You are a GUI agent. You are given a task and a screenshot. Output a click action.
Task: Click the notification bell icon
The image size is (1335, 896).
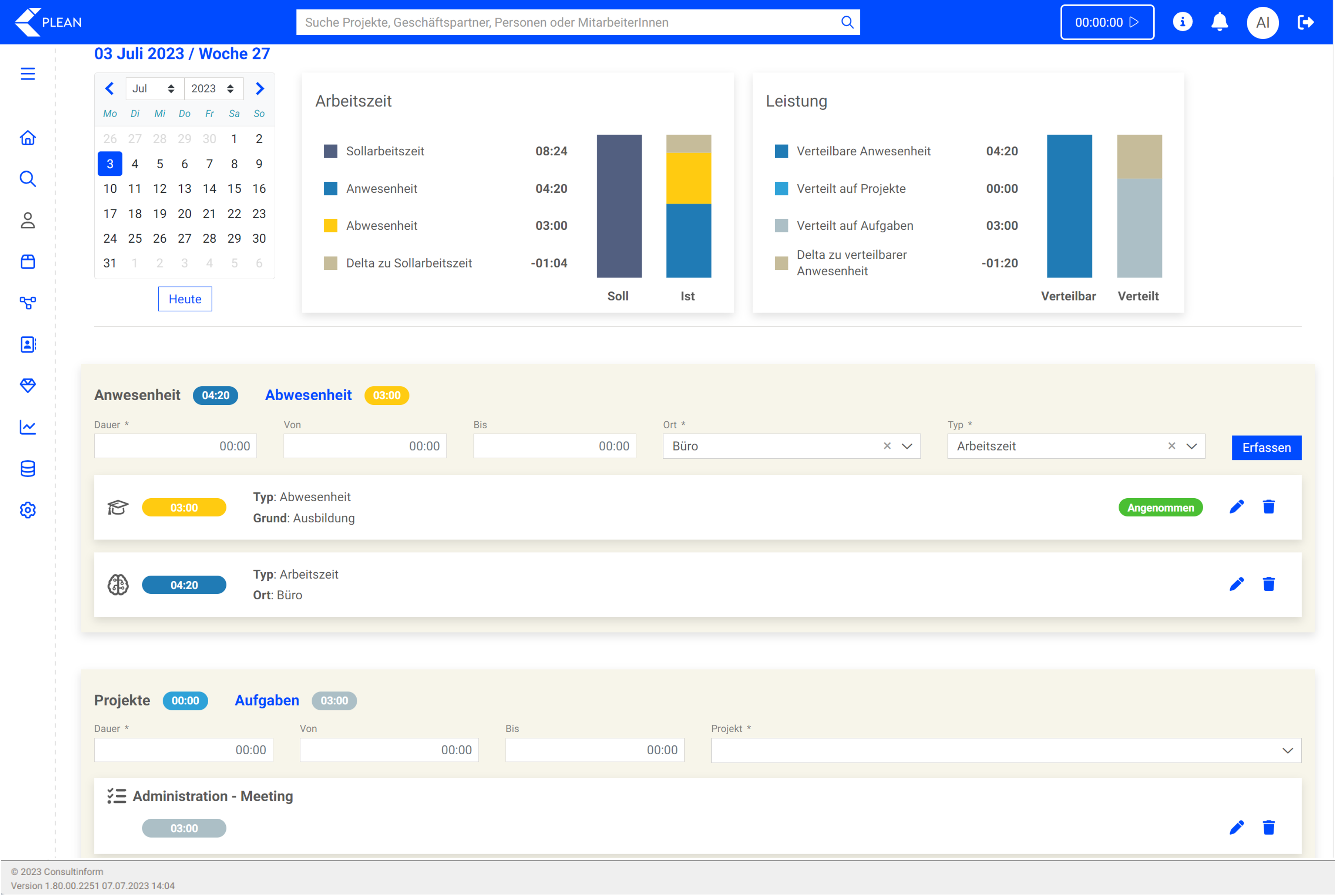point(1219,22)
